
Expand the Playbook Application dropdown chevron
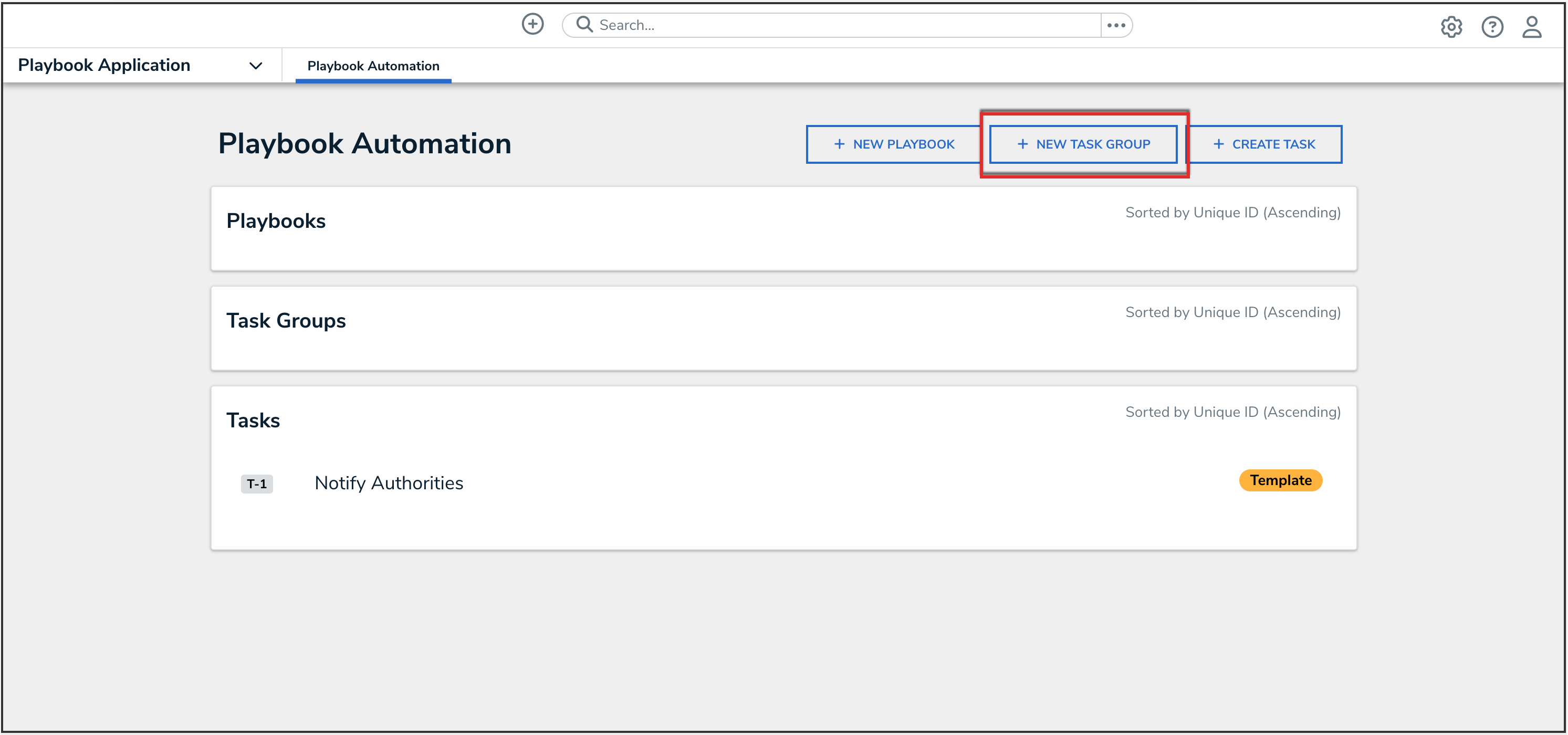[256, 66]
